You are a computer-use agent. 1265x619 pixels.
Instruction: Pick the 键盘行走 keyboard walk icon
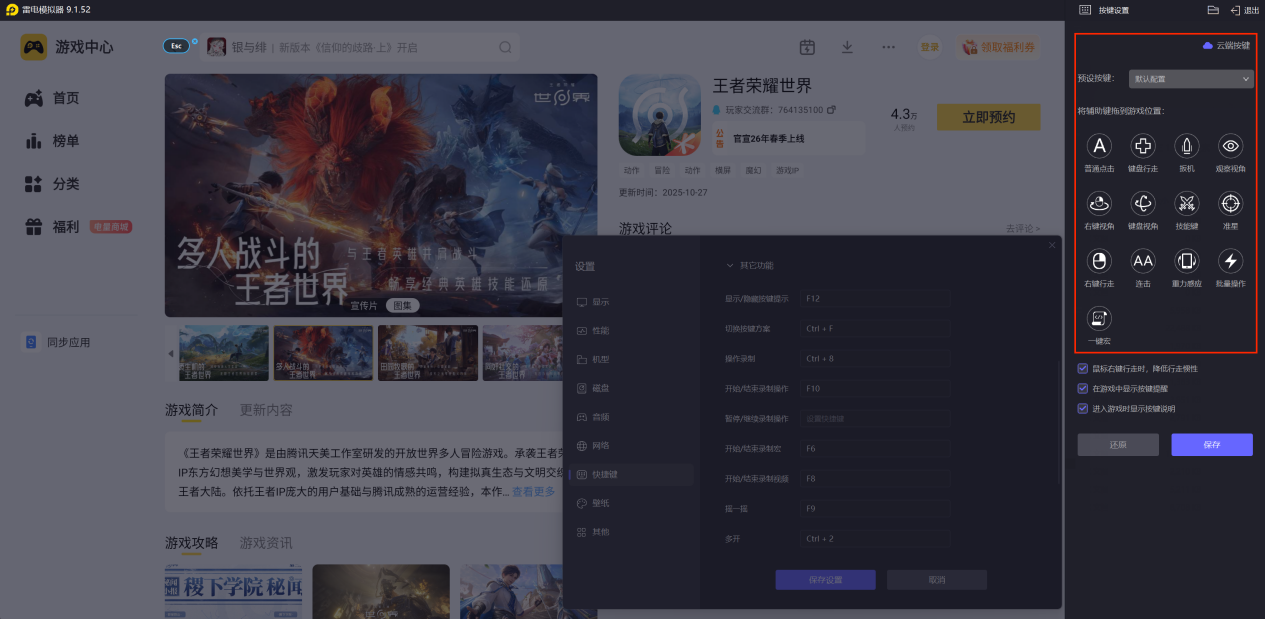pos(1142,147)
